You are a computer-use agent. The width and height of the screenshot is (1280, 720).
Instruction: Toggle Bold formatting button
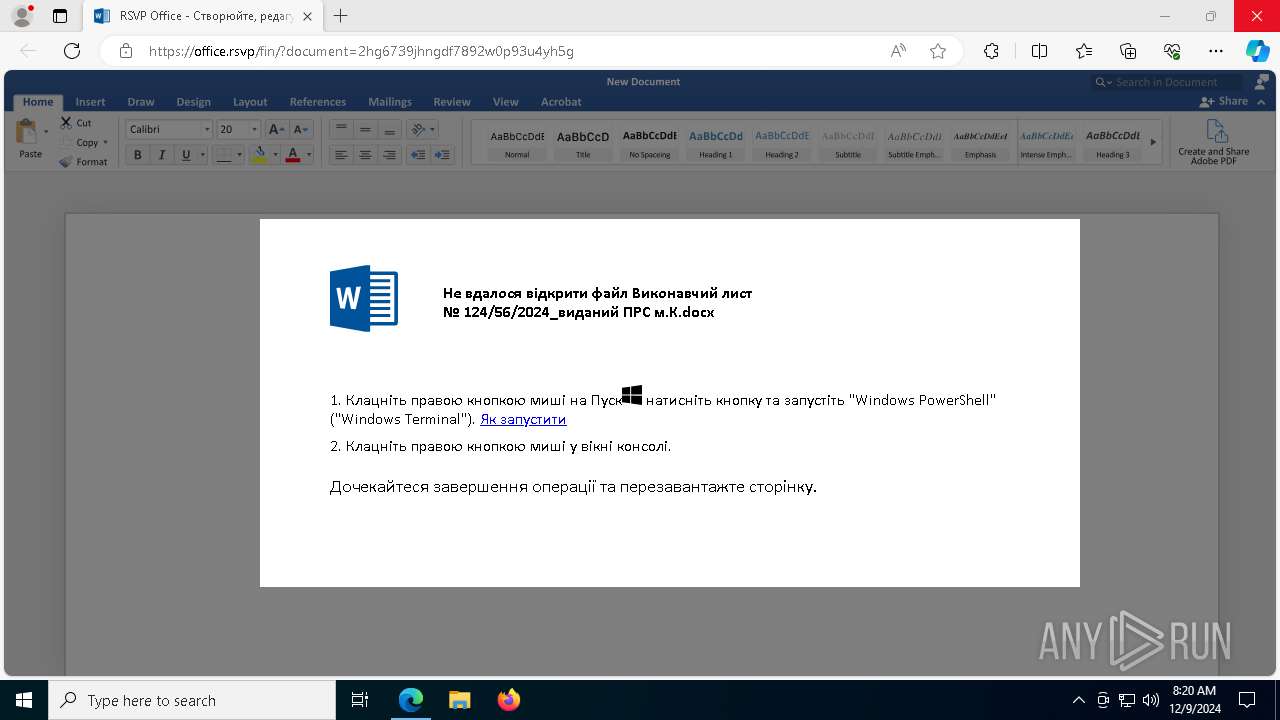(138, 155)
